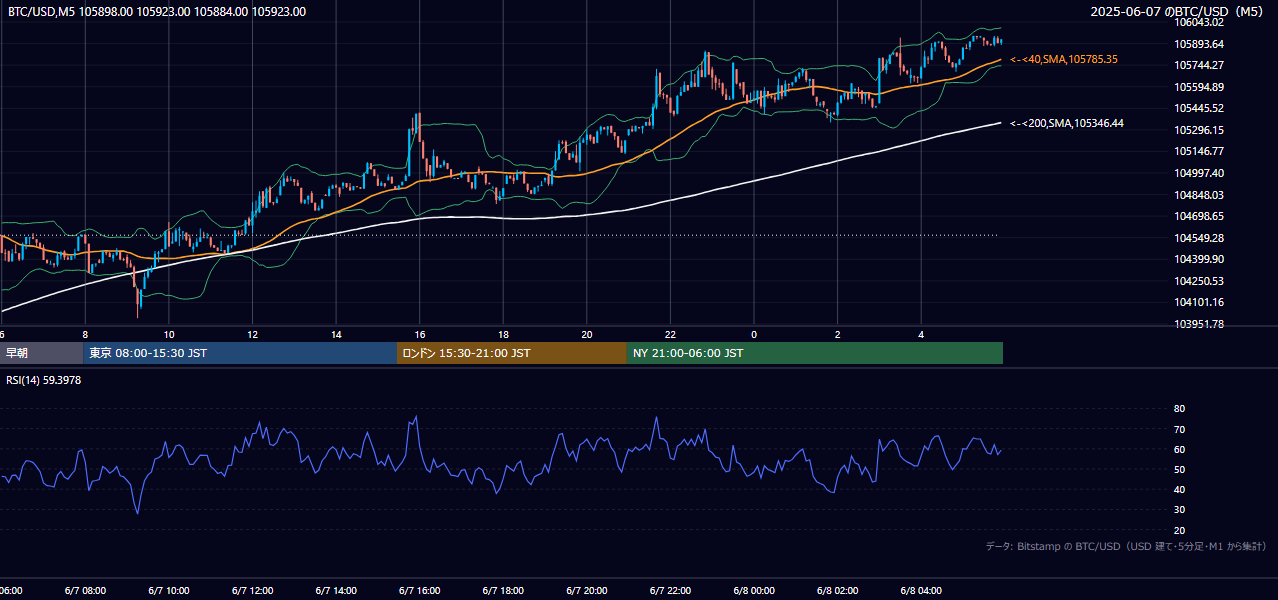Click hour label 14 under price chart

pos(336,334)
